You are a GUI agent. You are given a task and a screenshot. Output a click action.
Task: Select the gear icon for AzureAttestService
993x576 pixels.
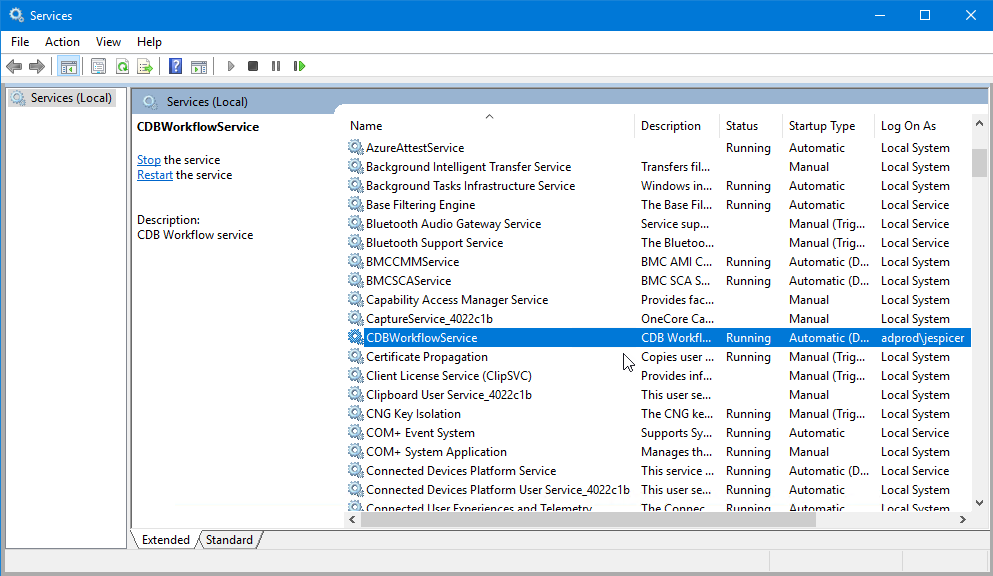pyautogui.click(x=355, y=147)
